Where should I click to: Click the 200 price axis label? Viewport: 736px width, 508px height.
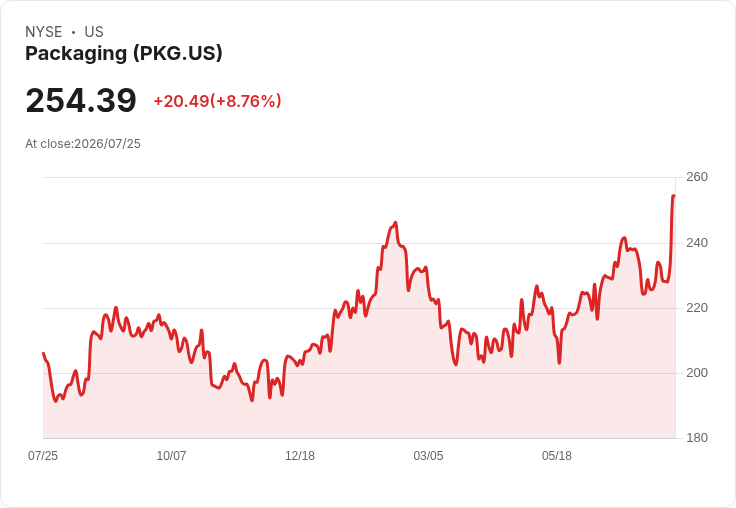[x=697, y=373]
